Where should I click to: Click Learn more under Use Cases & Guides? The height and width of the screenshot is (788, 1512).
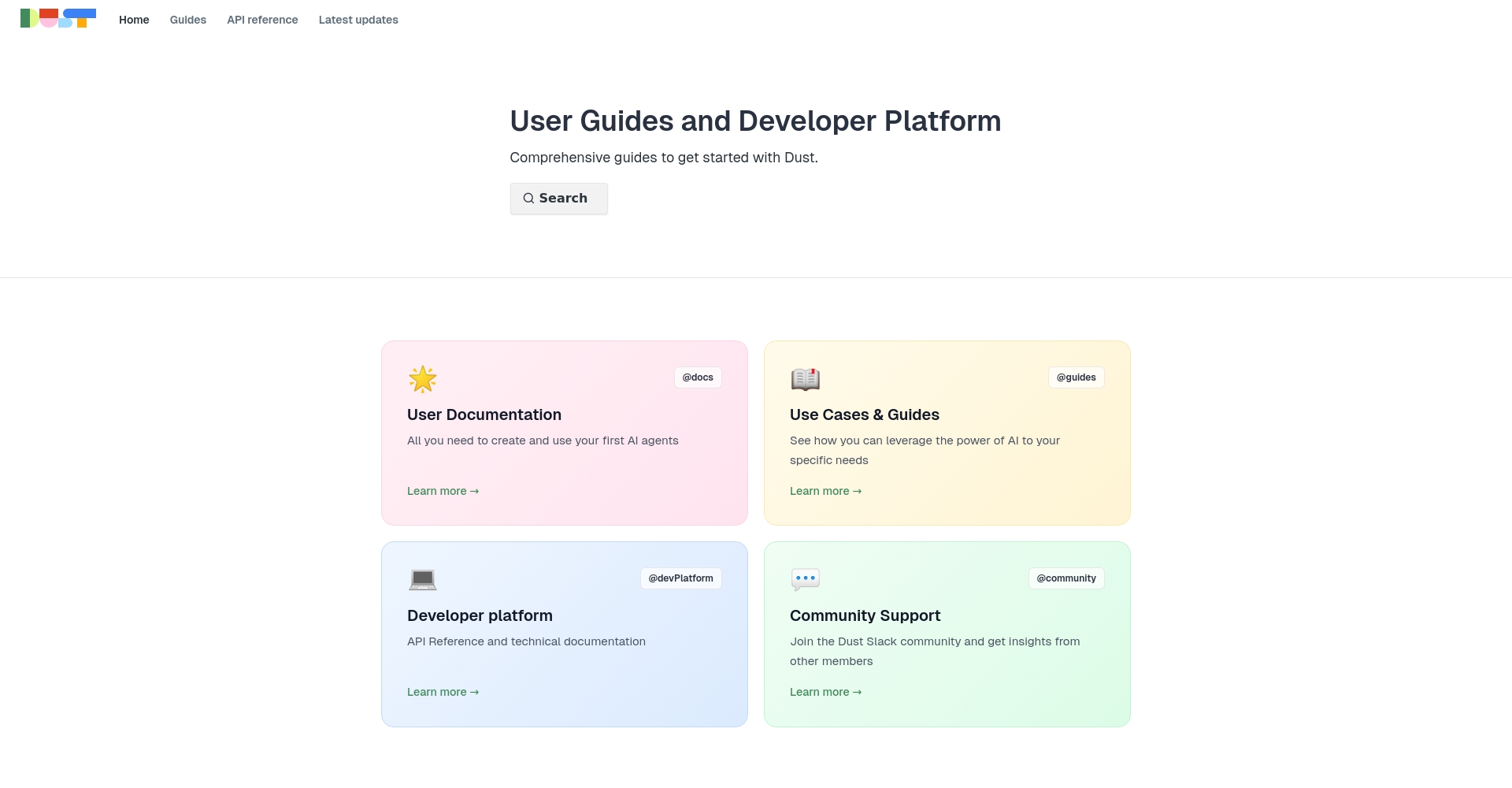(x=825, y=491)
